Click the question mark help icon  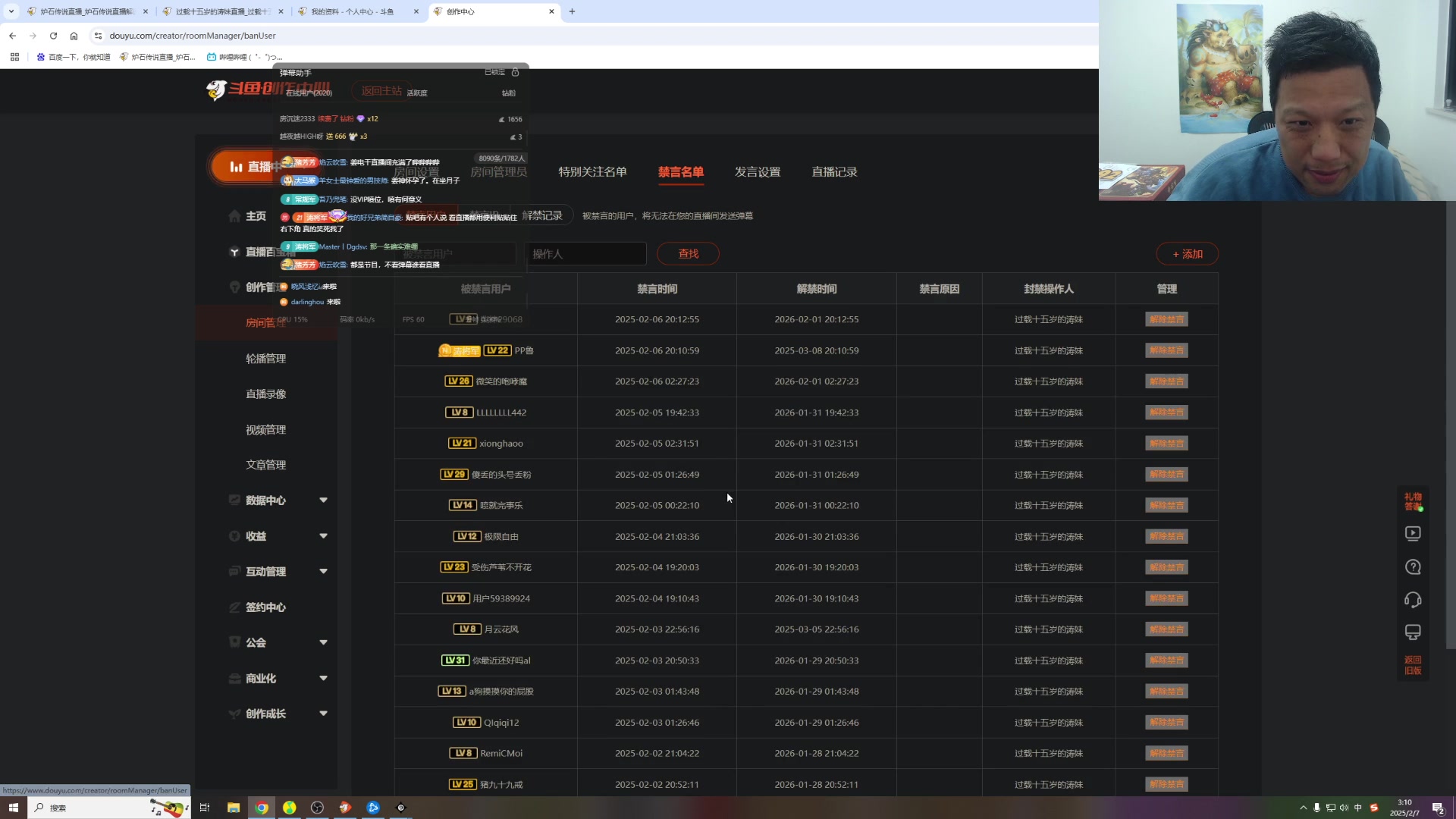point(1413,567)
